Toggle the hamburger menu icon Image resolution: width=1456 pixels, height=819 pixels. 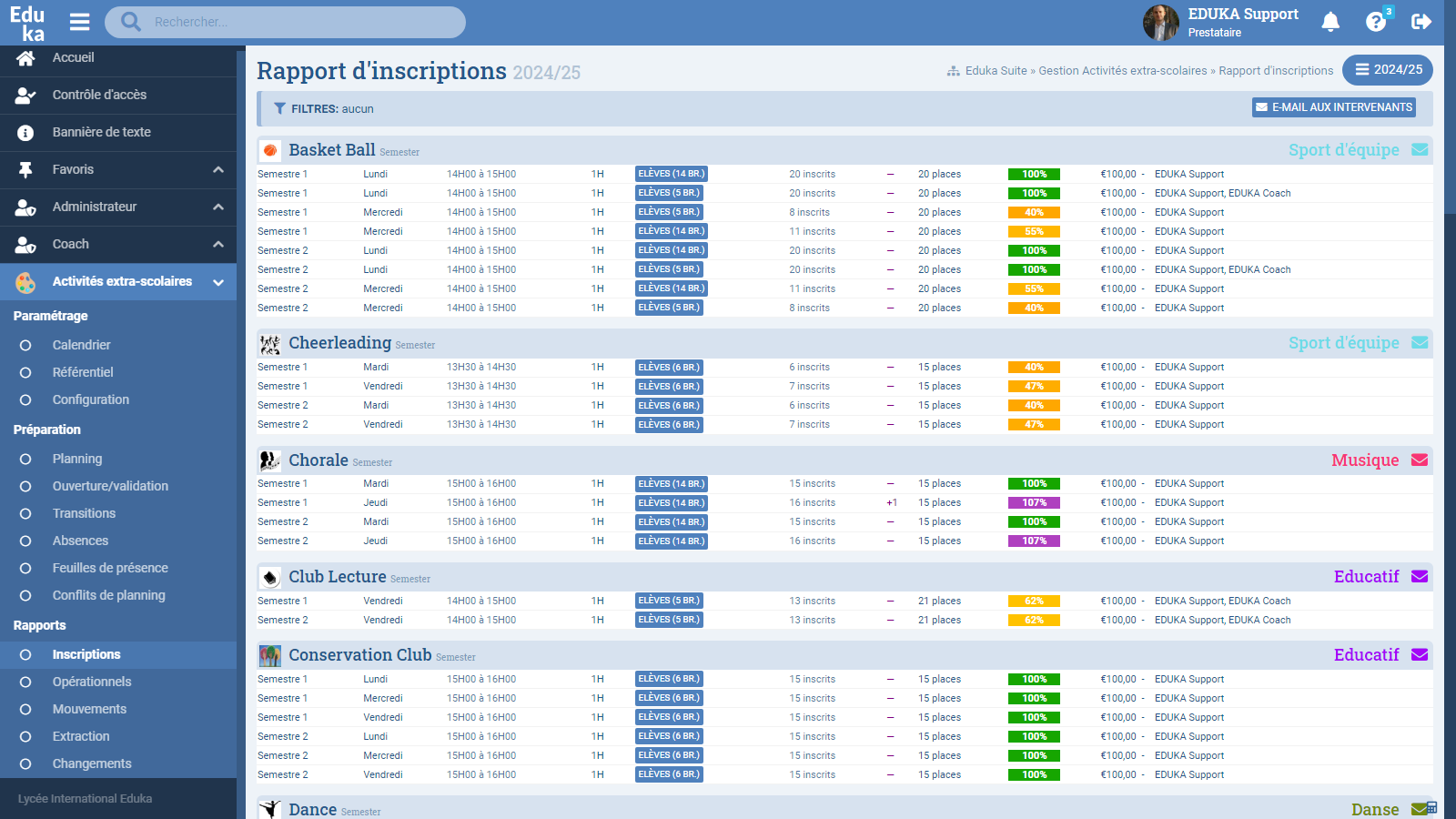coord(80,22)
